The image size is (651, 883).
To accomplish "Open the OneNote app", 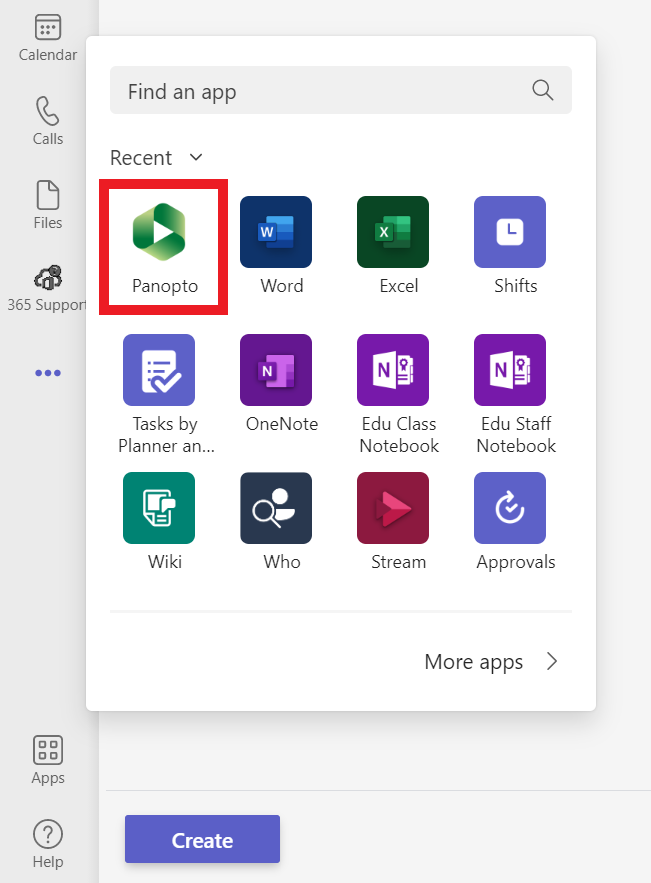I will coord(276,370).
